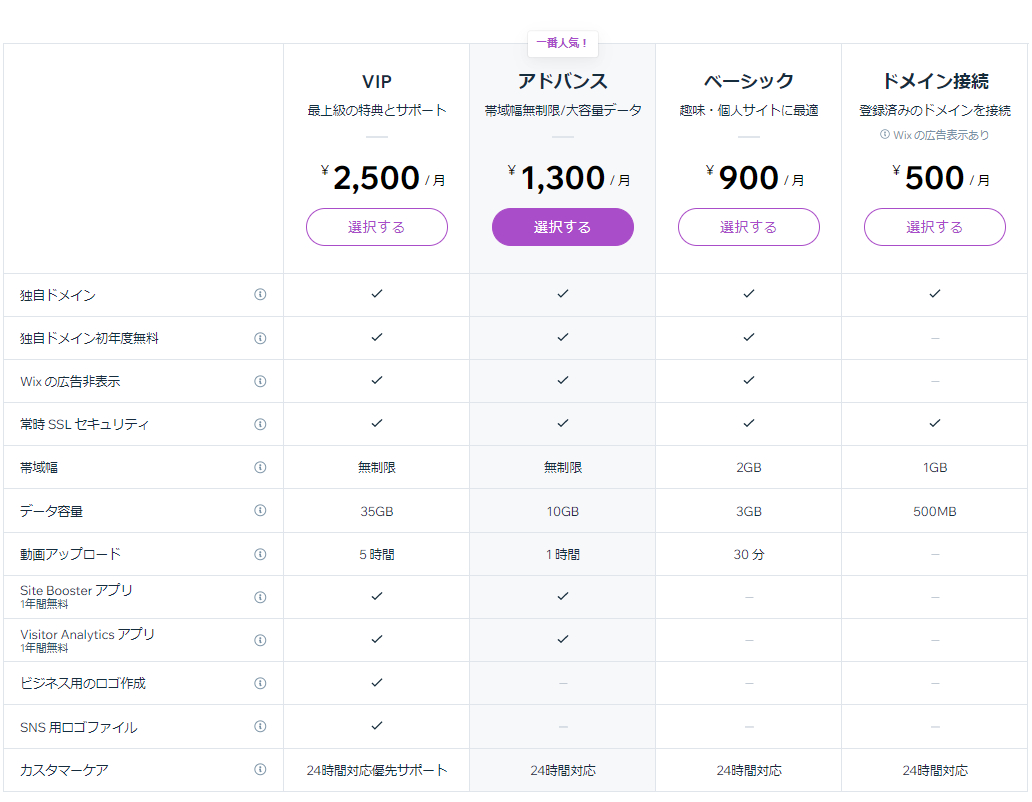This screenshot has height=802, width=1032.
Task: Select the ベーシック plan 選択する button
Action: (x=749, y=227)
